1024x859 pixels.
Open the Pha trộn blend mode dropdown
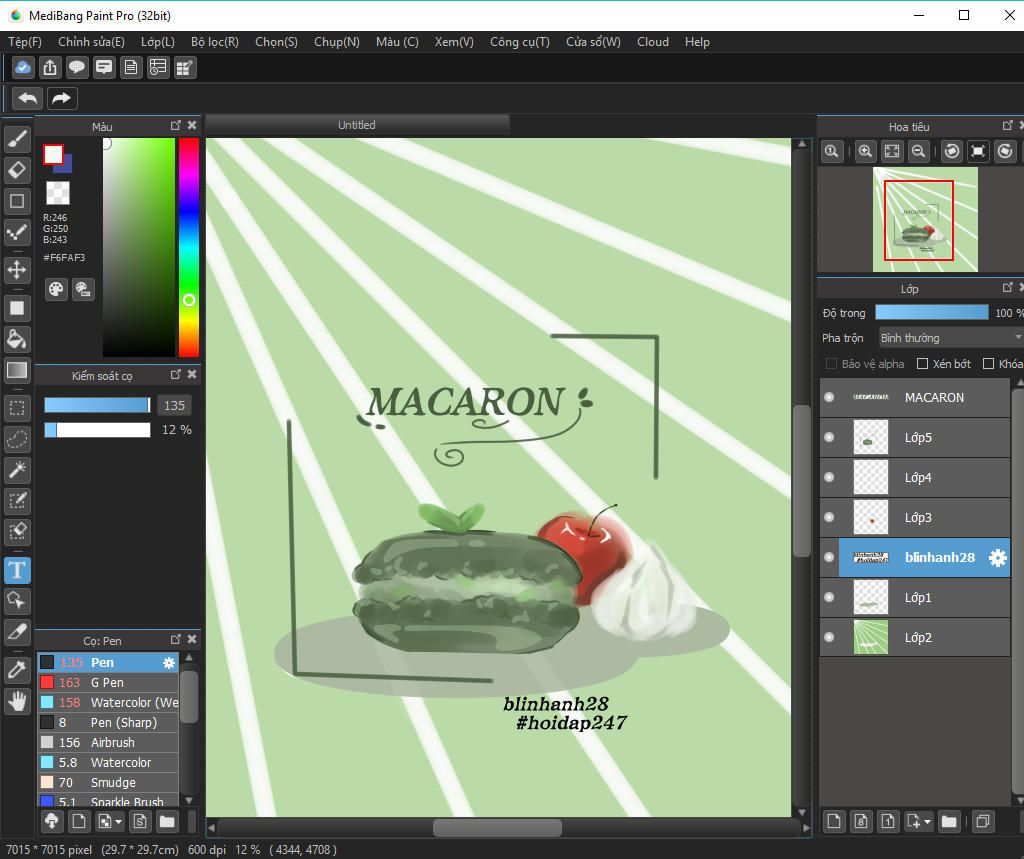[951, 338]
